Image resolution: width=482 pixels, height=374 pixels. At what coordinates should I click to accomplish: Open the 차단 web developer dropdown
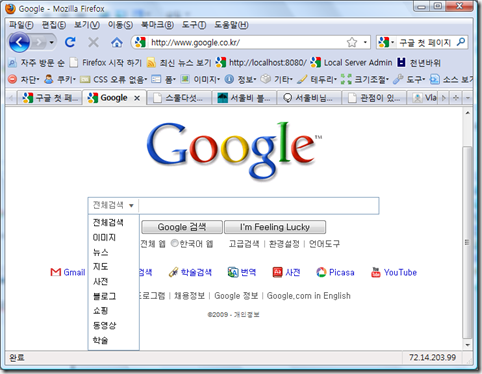(24, 79)
